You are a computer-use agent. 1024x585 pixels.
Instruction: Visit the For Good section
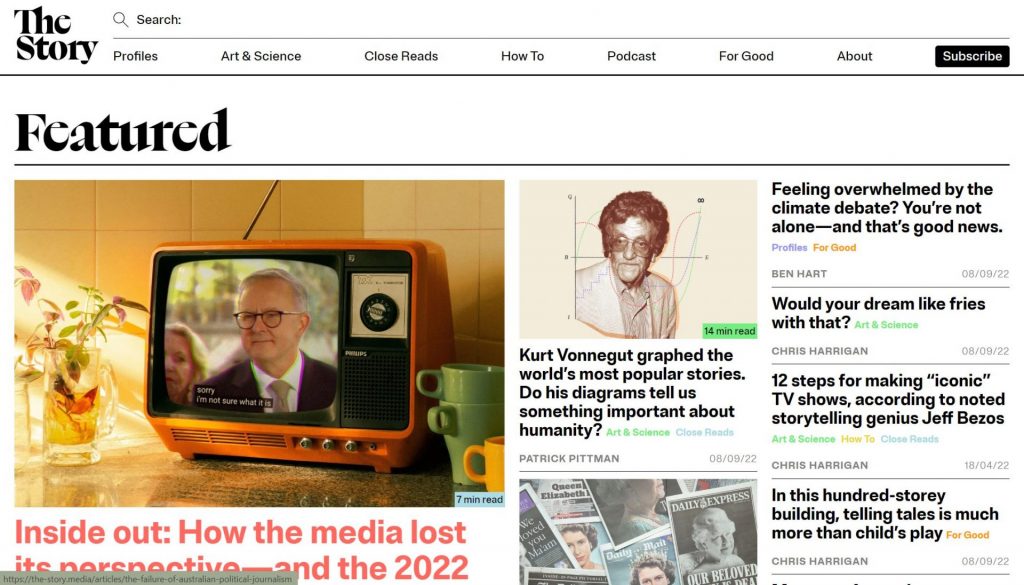746,56
